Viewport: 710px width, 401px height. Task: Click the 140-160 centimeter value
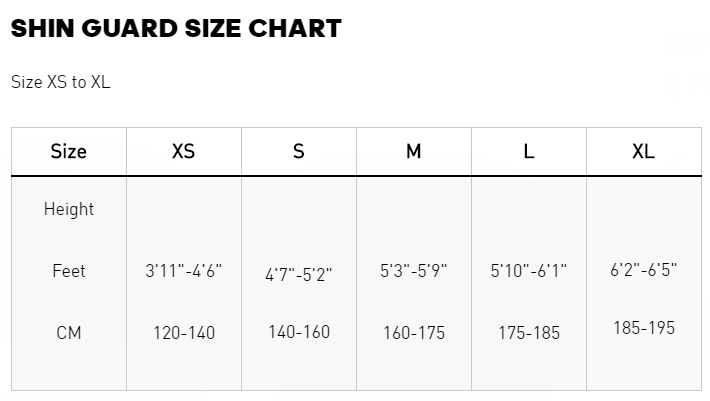pos(299,332)
